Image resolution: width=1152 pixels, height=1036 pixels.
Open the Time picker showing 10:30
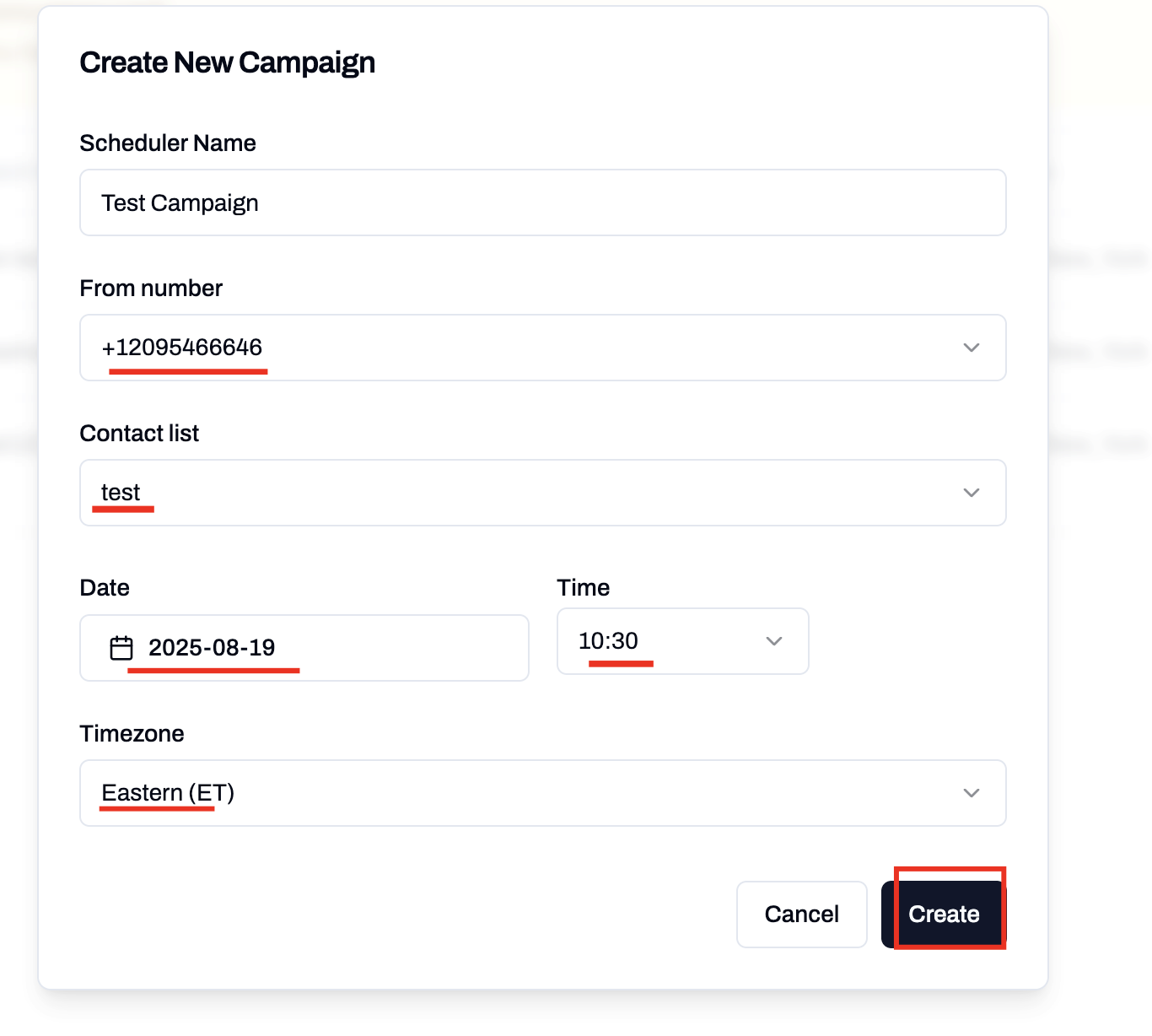(682, 641)
